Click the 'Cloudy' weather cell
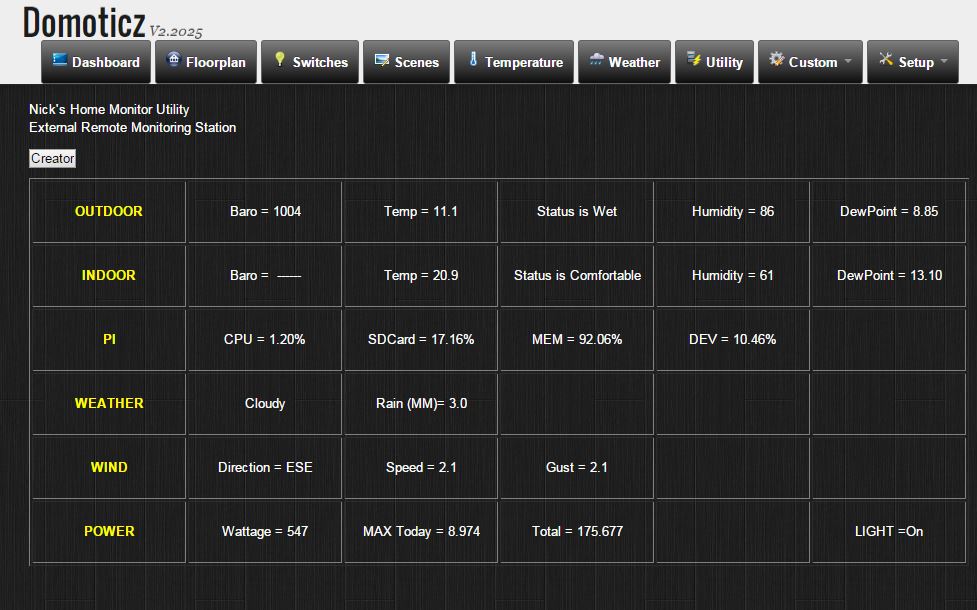 265,403
